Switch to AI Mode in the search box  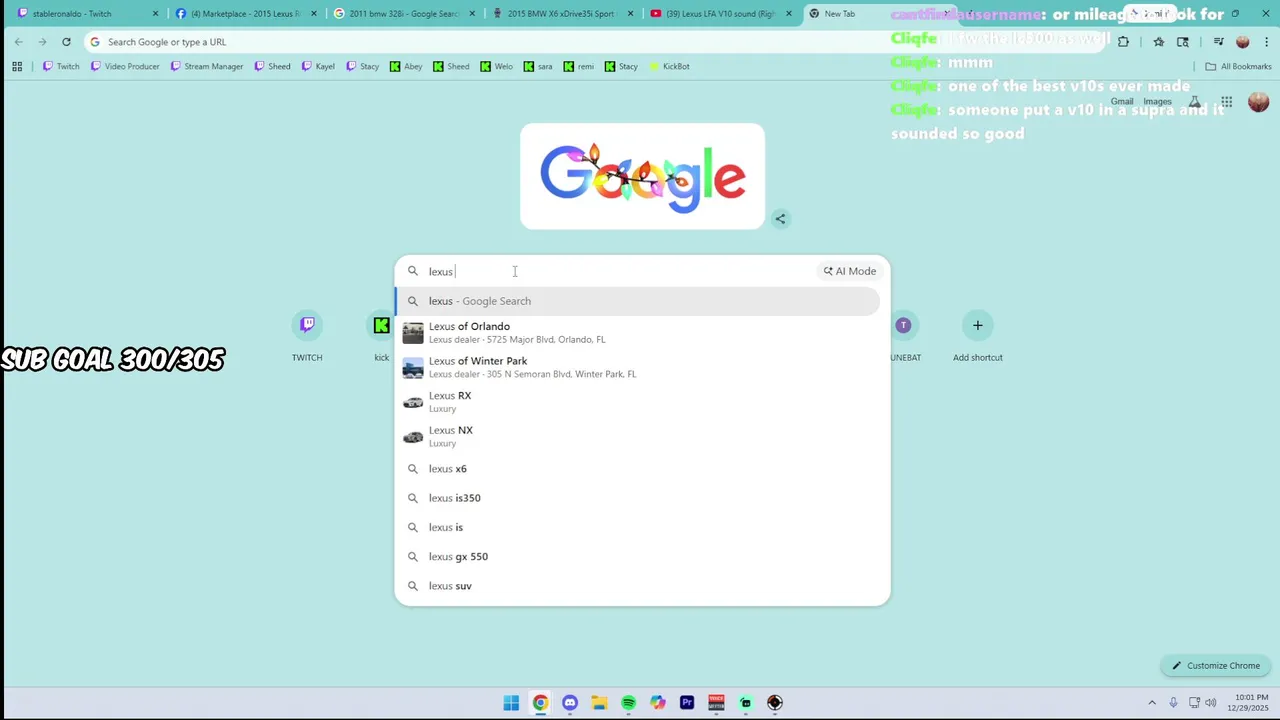(850, 271)
